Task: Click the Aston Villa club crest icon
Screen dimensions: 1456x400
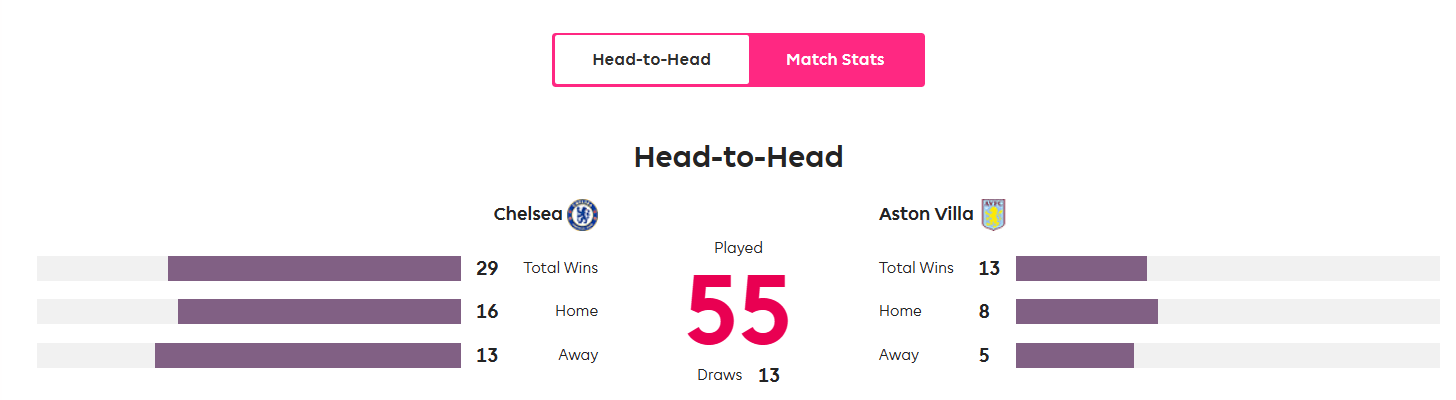Action: tap(993, 214)
